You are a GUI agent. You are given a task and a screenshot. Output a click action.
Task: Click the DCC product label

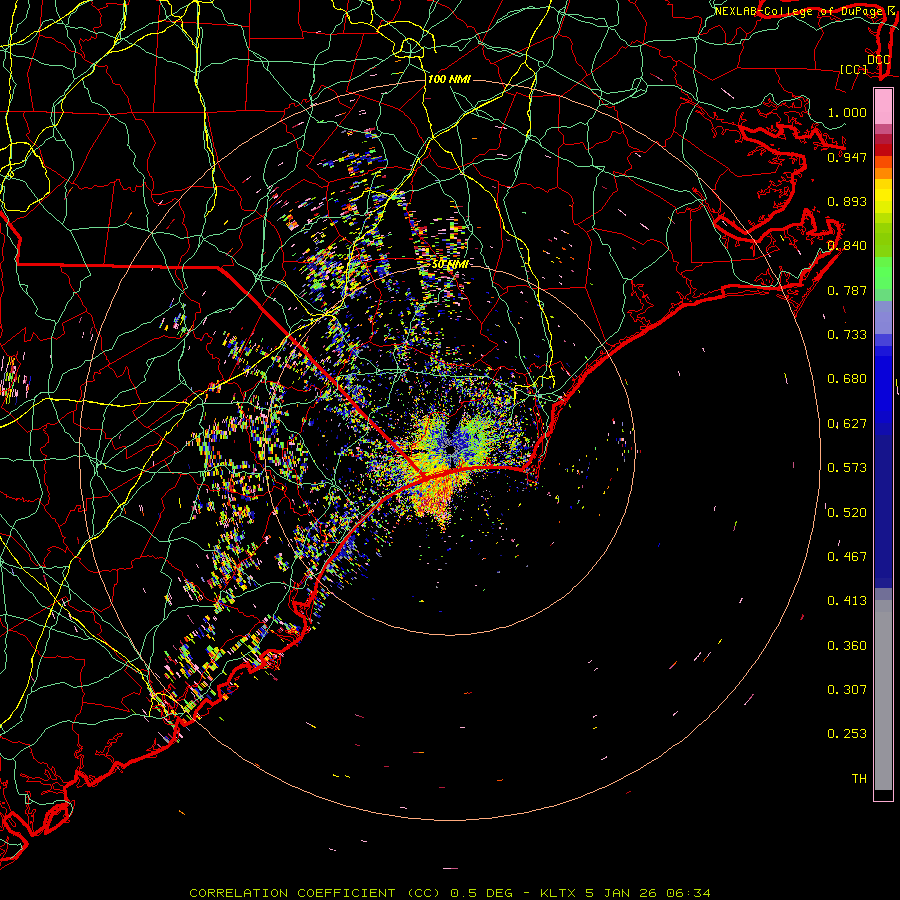pos(878,60)
